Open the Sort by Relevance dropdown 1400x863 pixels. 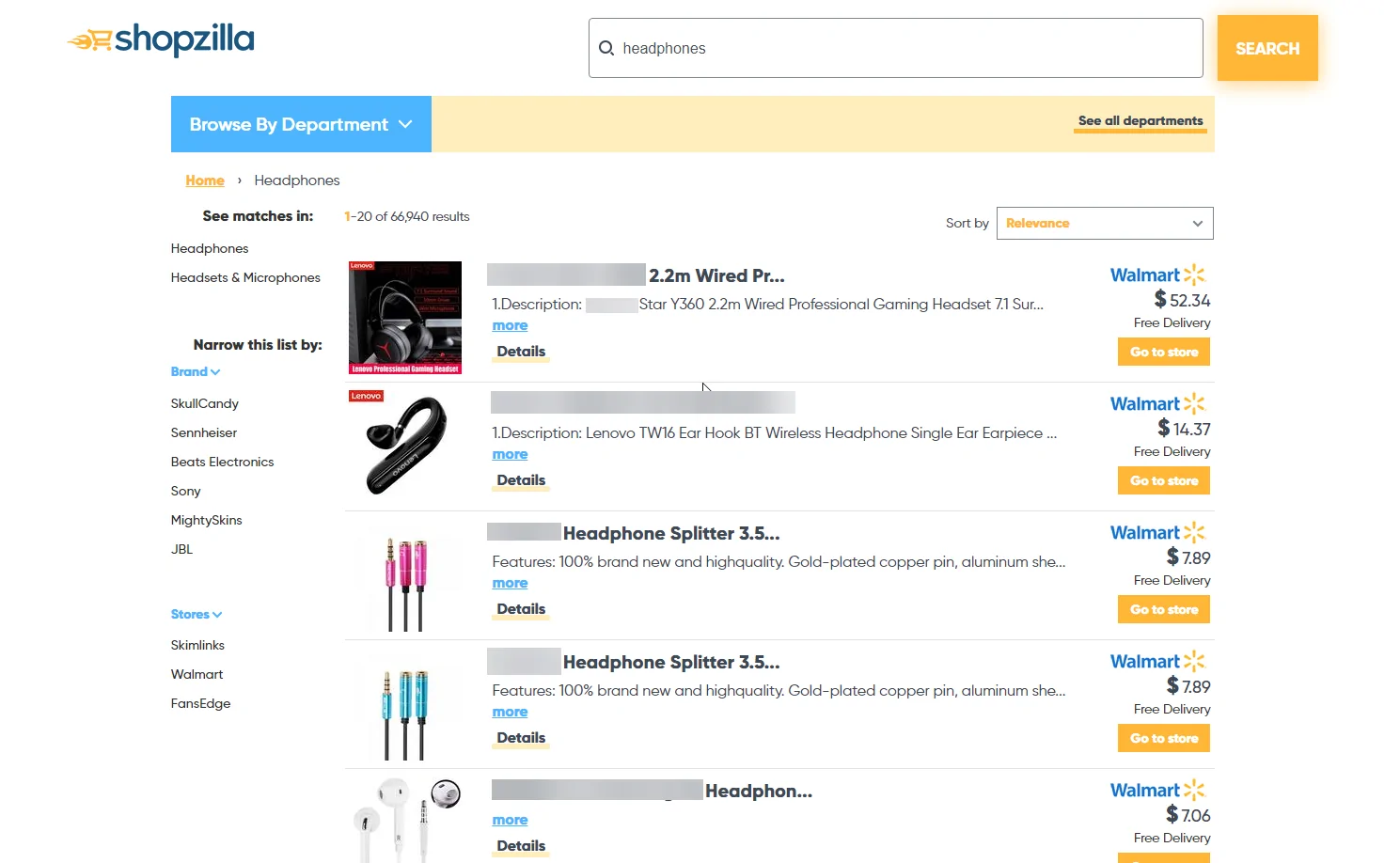[1104, 224]
